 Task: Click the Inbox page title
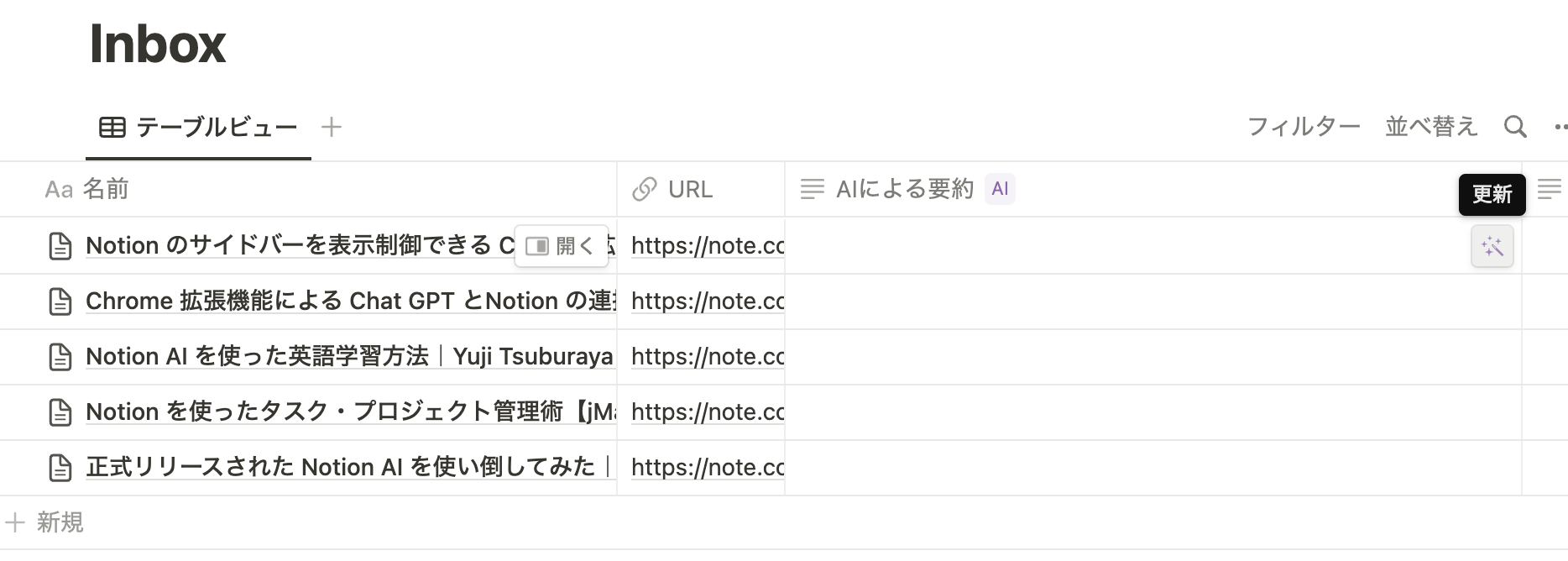pyautogui.click(x=158, y=44)
